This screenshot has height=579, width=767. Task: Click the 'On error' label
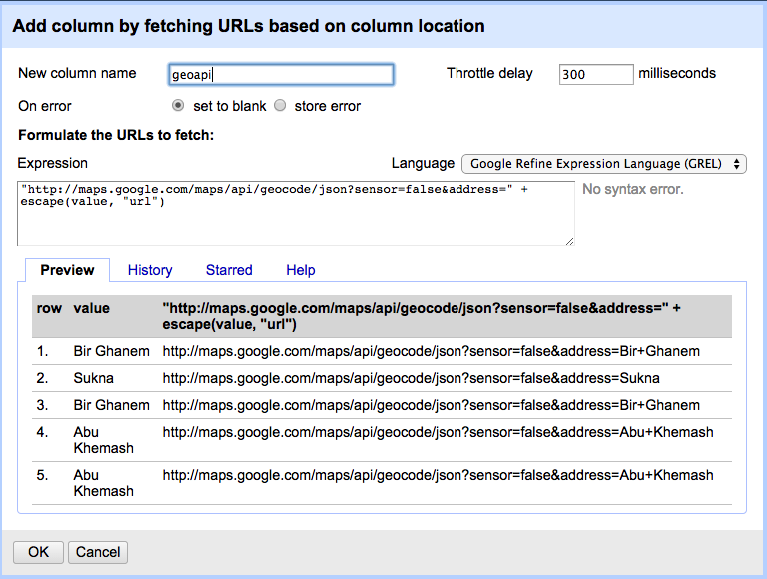tap(45, 106)
